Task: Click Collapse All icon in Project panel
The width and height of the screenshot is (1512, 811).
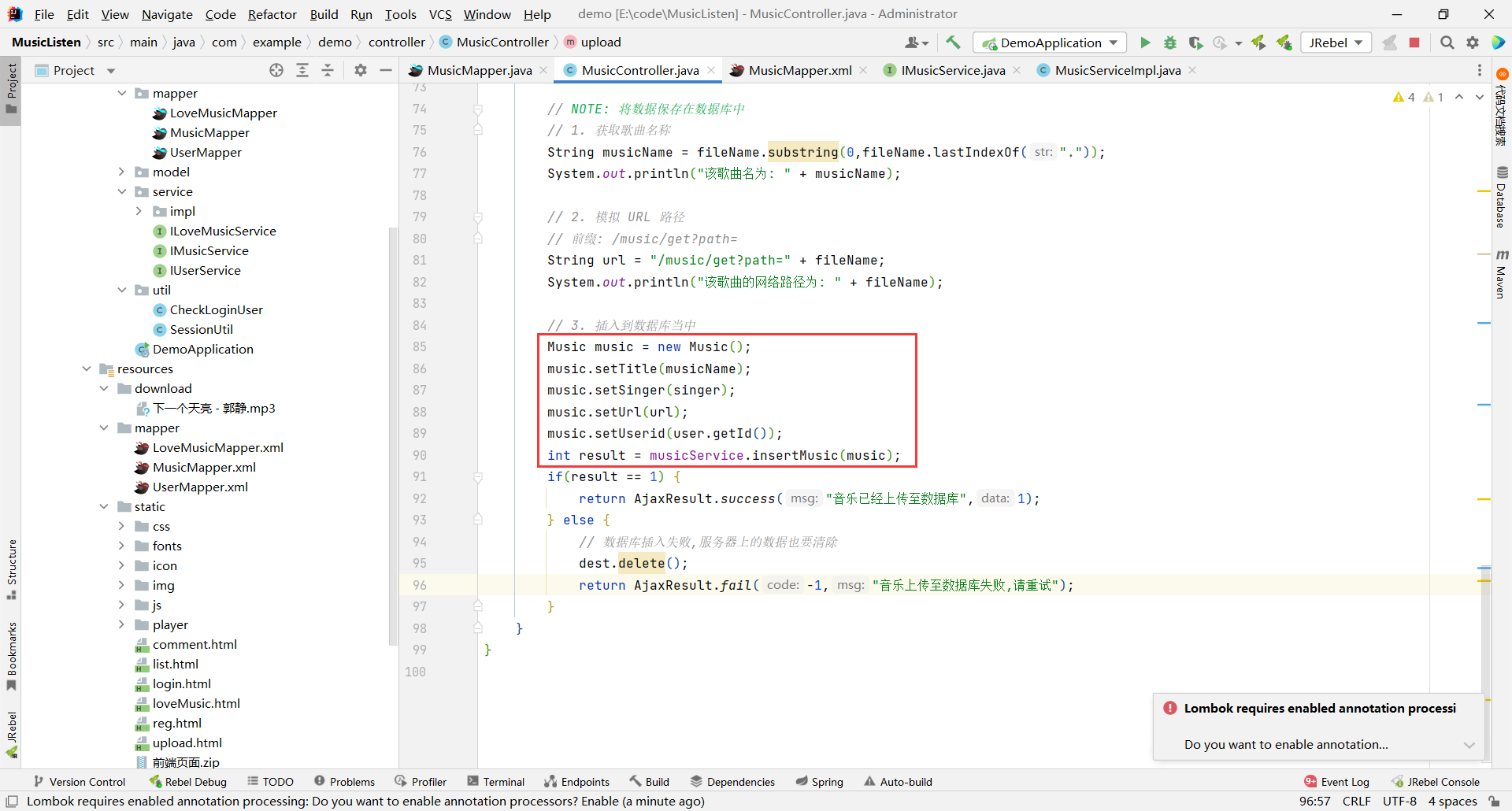Action: pos(328,71)
